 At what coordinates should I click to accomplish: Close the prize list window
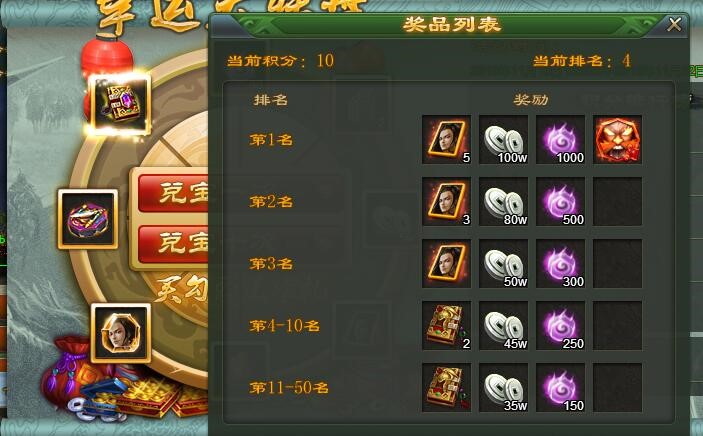[x=674, y=24]
